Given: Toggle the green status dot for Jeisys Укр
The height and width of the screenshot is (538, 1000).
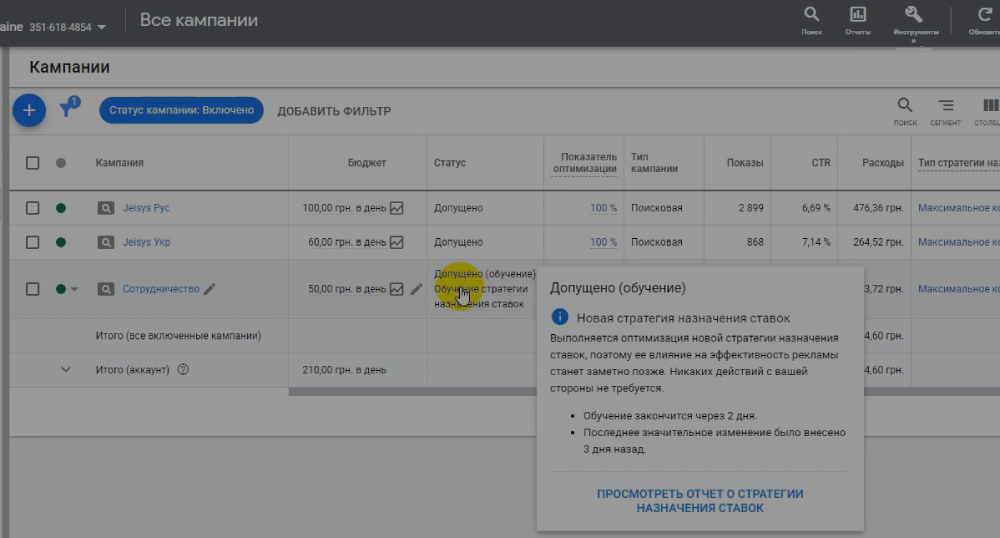Looking at the screenshot, I should 61,242.
